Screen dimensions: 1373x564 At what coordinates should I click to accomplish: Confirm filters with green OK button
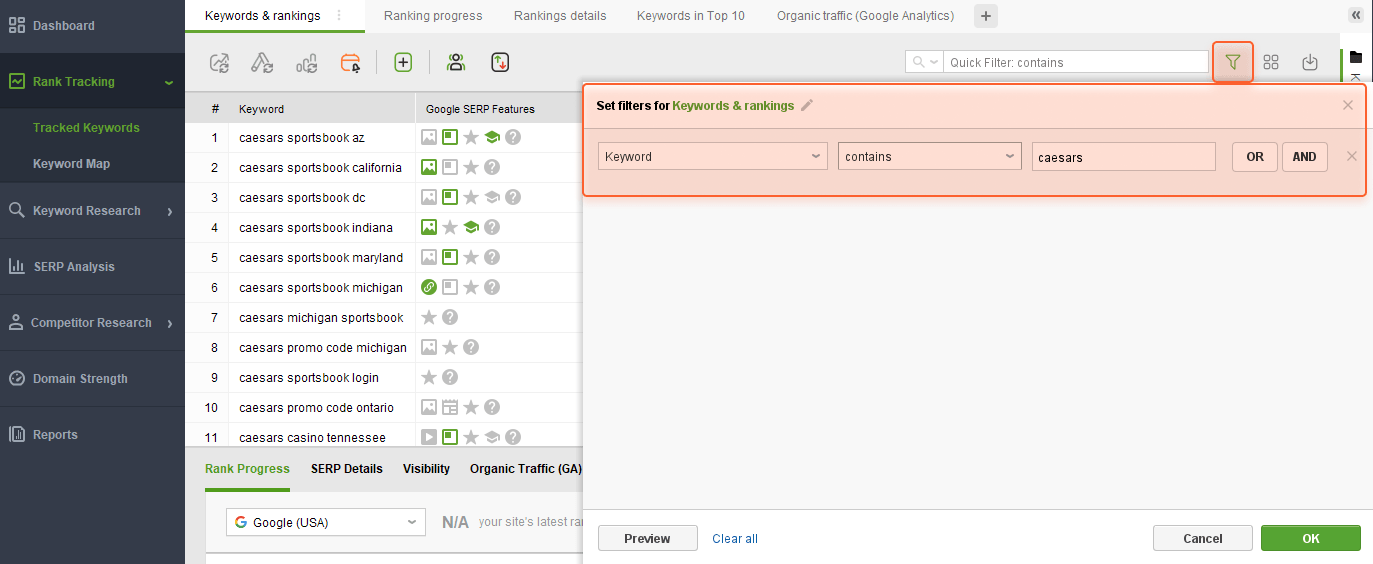click(x=1311, y=538)
